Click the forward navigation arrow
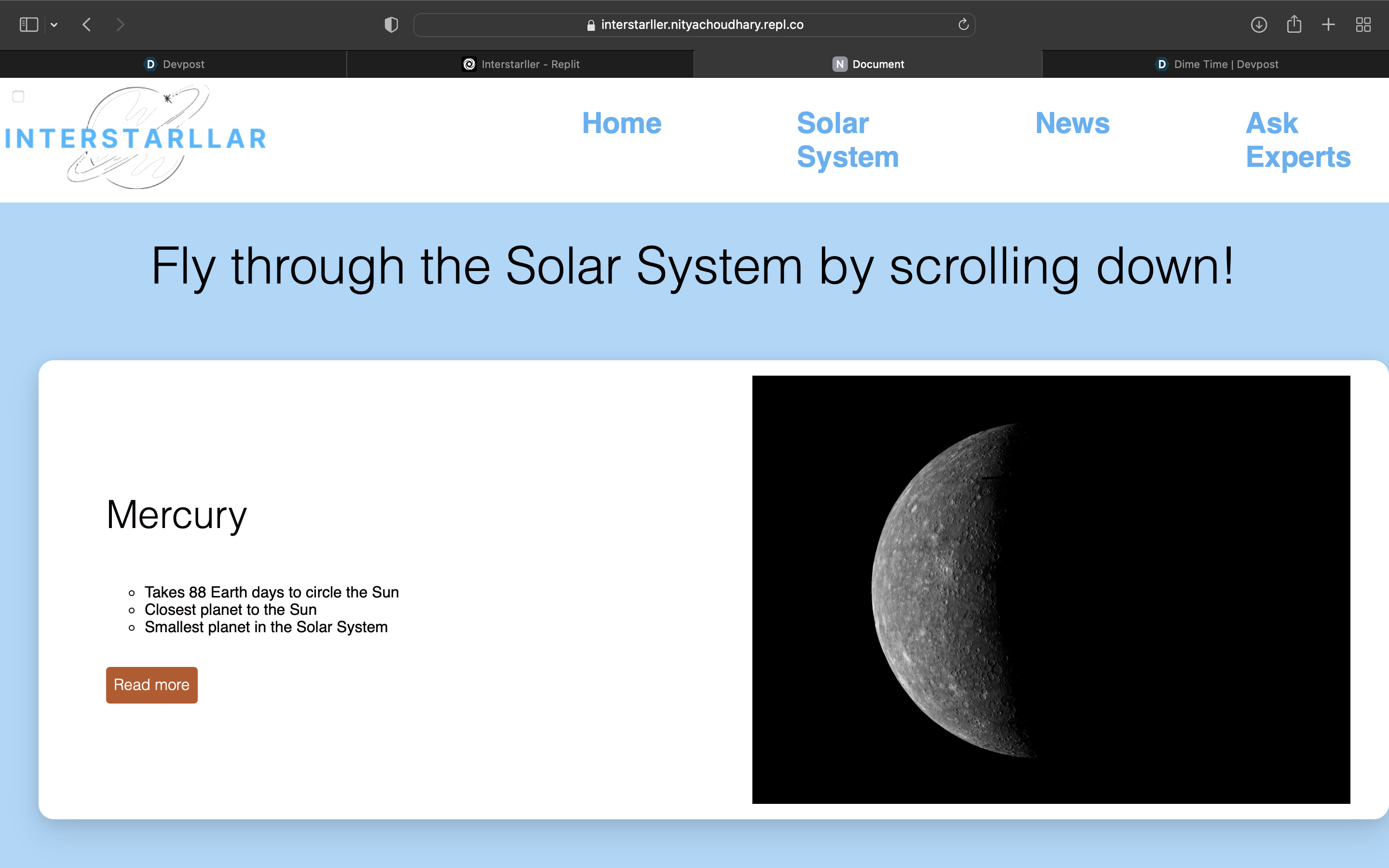The height and width of the screenshot is (868, 1389). coord(120,25)
